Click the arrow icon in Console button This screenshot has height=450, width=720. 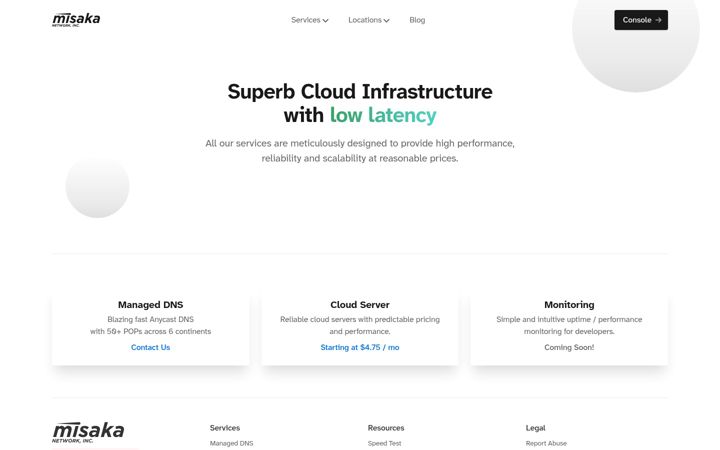coord(658,20)
